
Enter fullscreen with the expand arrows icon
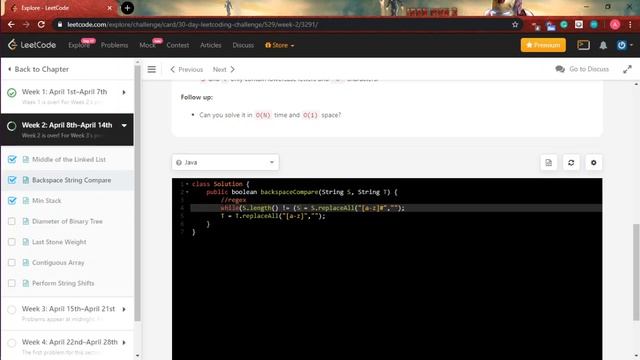click(627, 69)
